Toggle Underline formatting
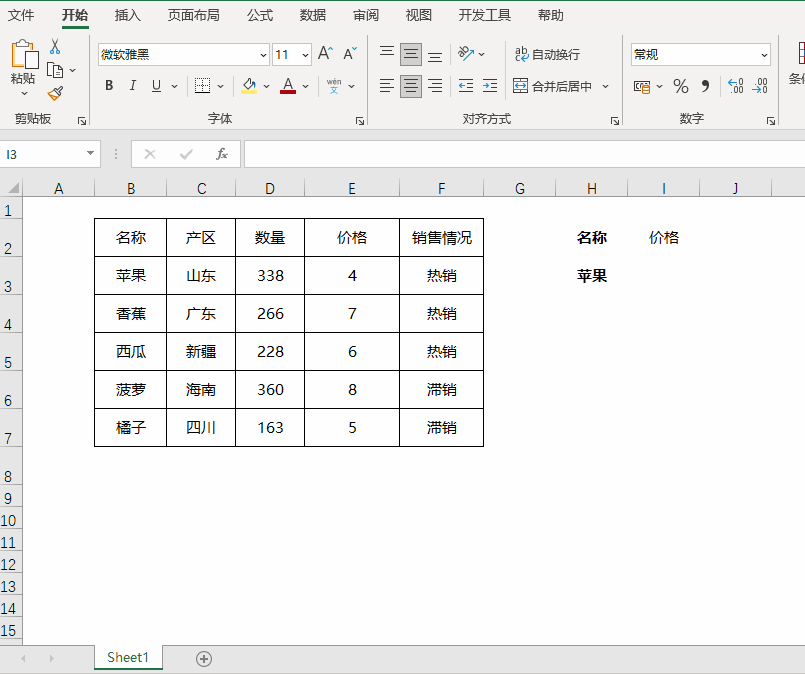This screenshot has width=805, height=674. tap(157, 86)
